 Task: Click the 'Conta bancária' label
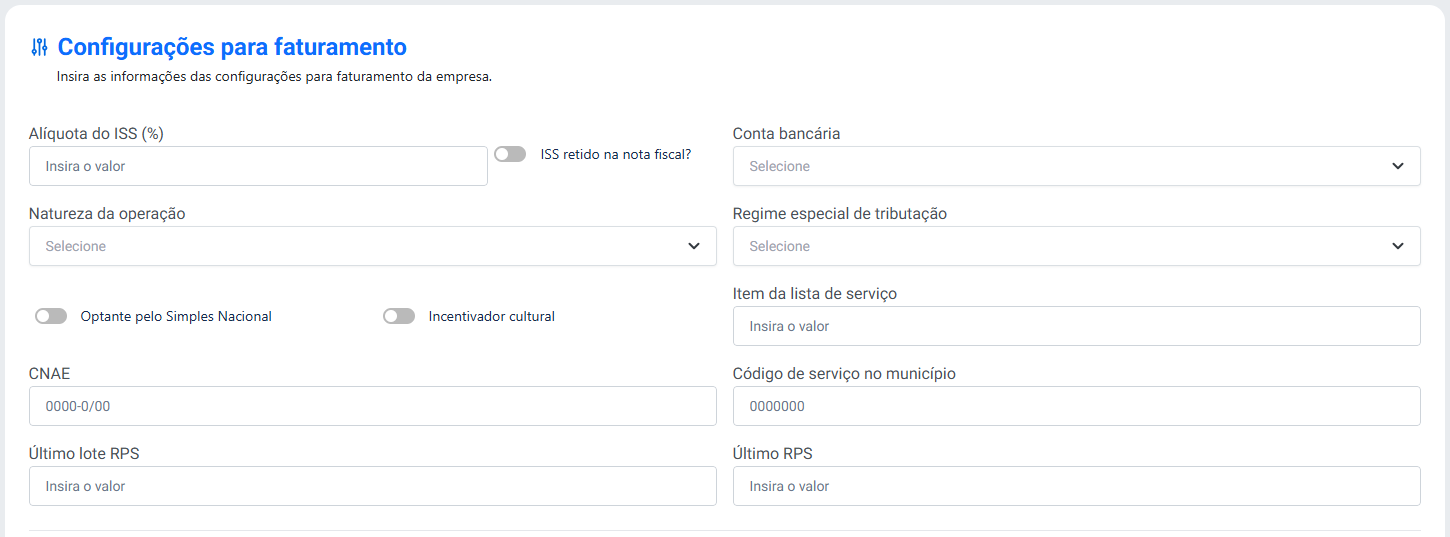(x=786, y=133)
